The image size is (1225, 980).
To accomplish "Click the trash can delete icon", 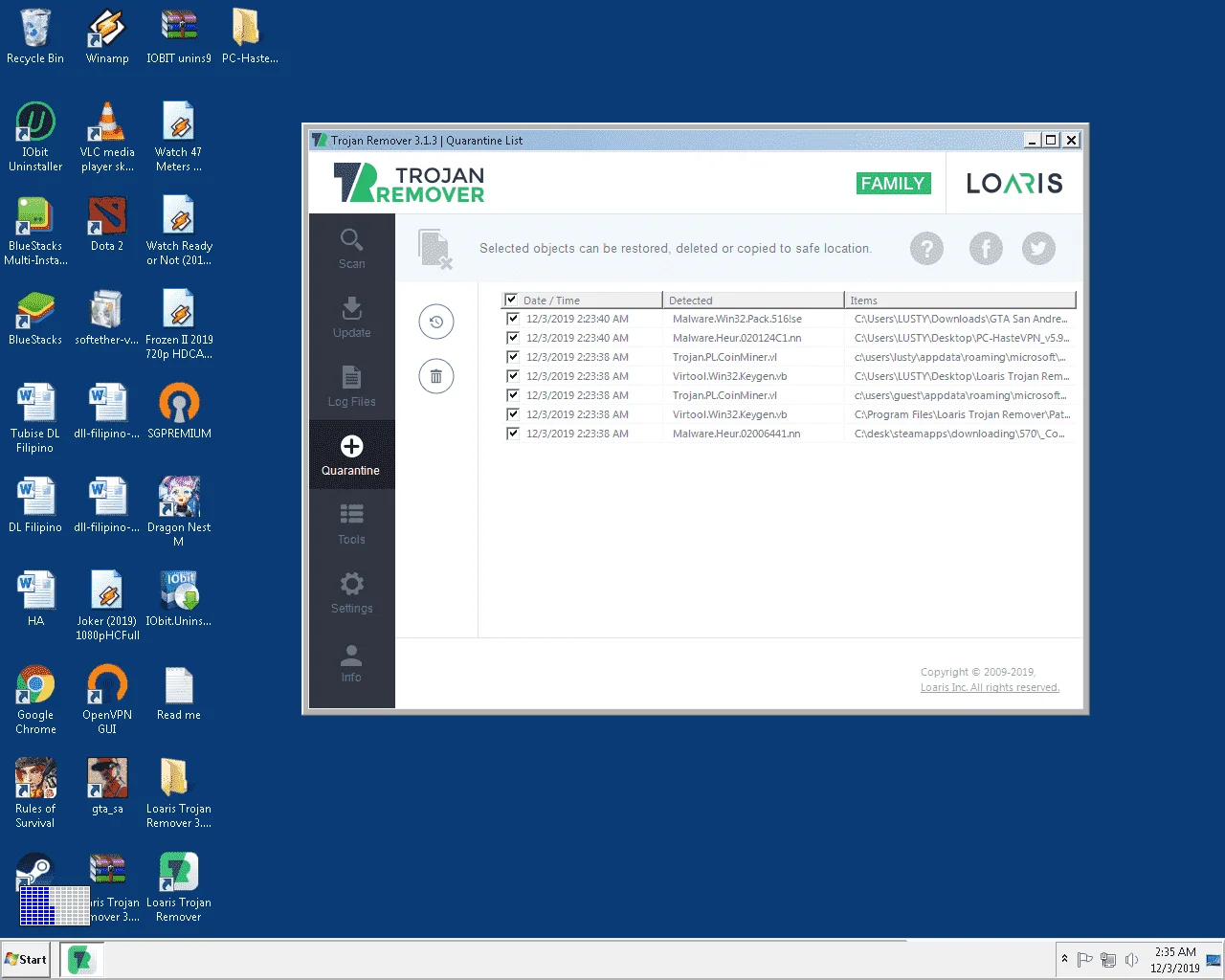I will tap(436, 376).
